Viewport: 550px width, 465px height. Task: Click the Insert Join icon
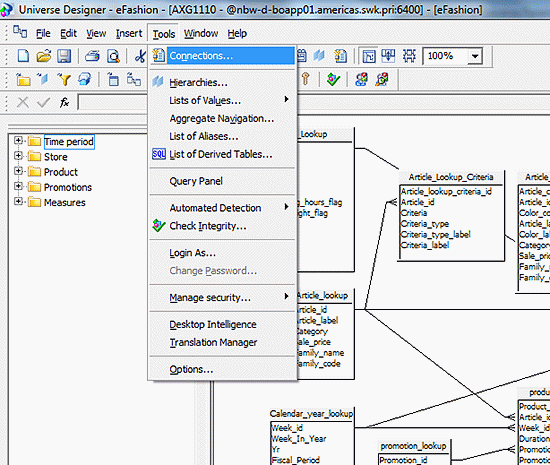click(x=134, y=80)
